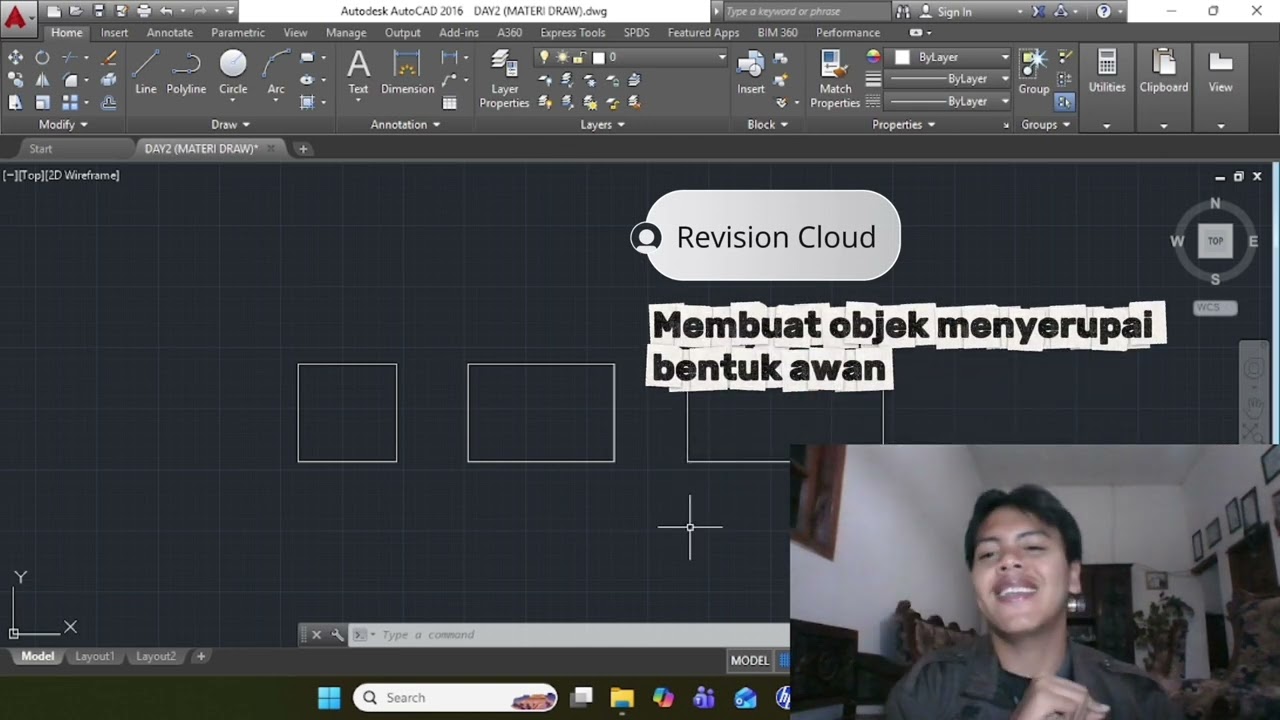Viewport: 1280px width, 720px height.
Task: Click the Save icon in quick access toolbar
Action: click(98, 11)
